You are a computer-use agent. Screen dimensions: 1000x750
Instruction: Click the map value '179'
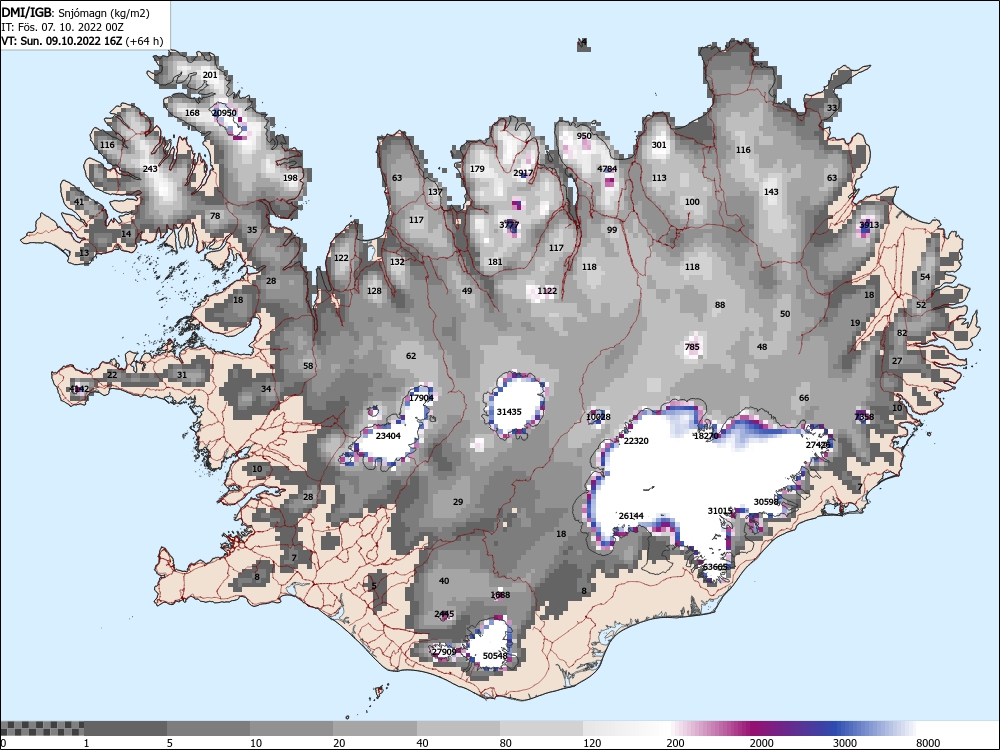coord(477,169)
